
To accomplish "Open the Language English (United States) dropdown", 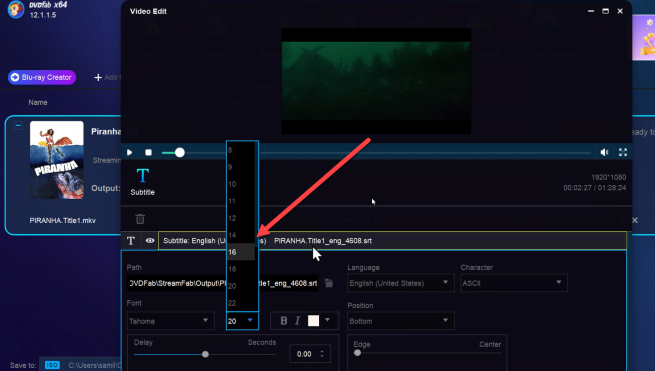I will point(401,283).
